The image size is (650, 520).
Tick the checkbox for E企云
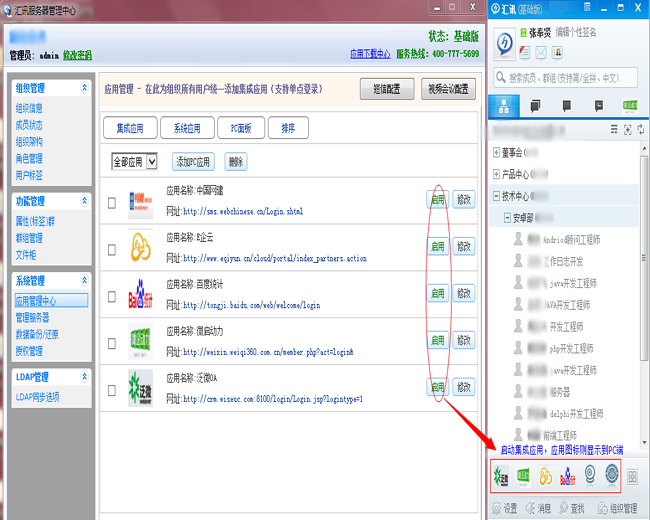(112, 250)
